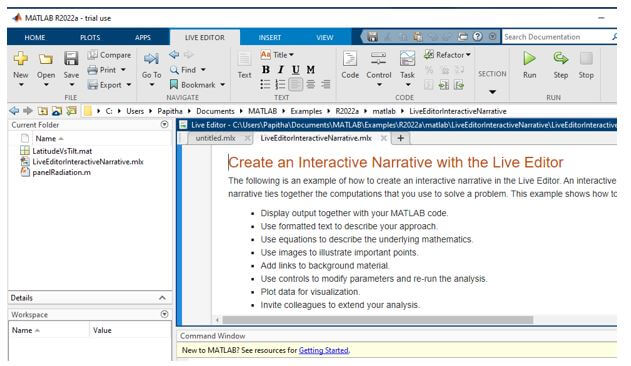This screenshot has width=631, height=366.
Task: Navigate back in folder history
Action: 14,111
